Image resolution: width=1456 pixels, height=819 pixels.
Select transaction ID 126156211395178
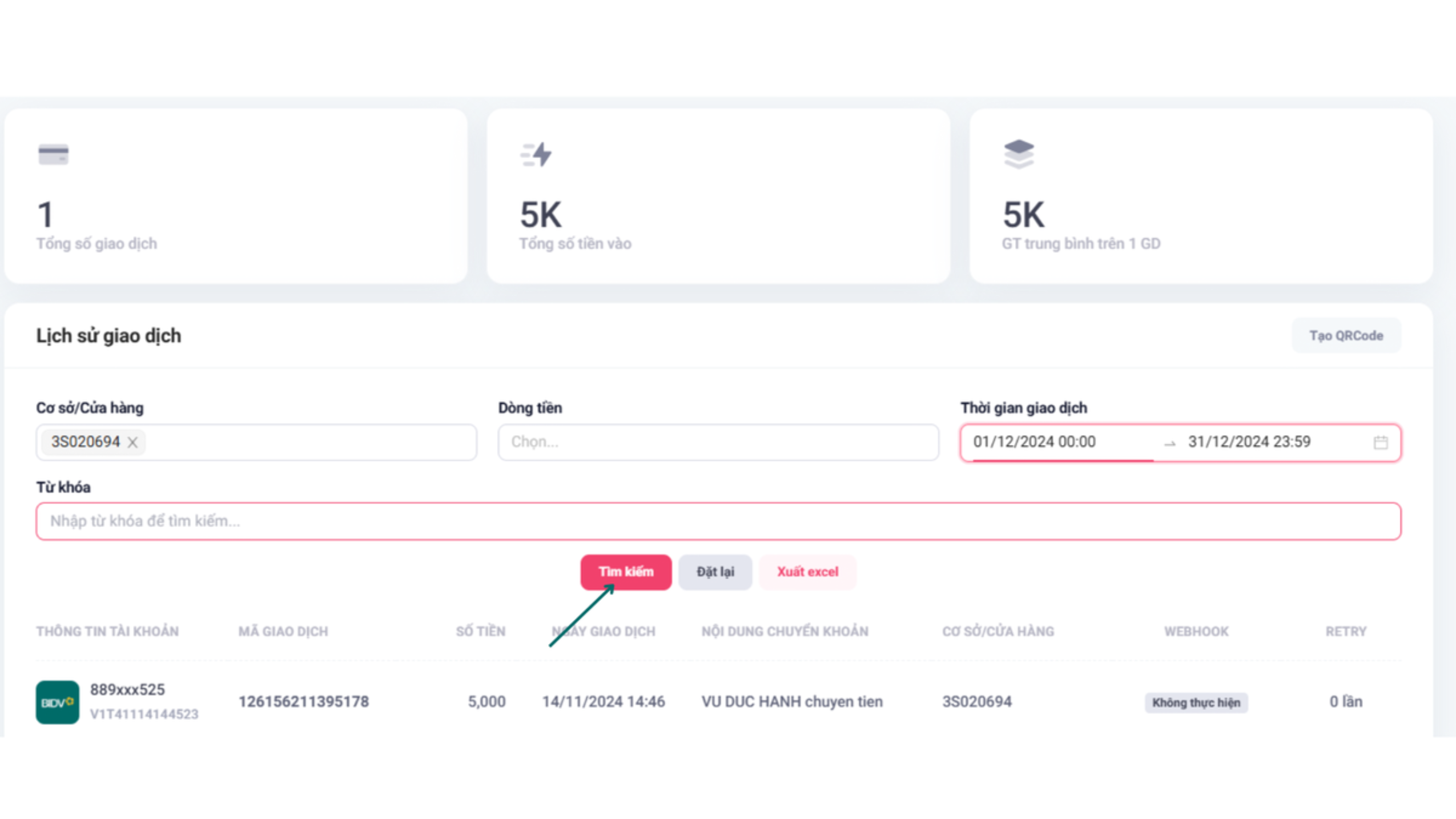(304, 701)
